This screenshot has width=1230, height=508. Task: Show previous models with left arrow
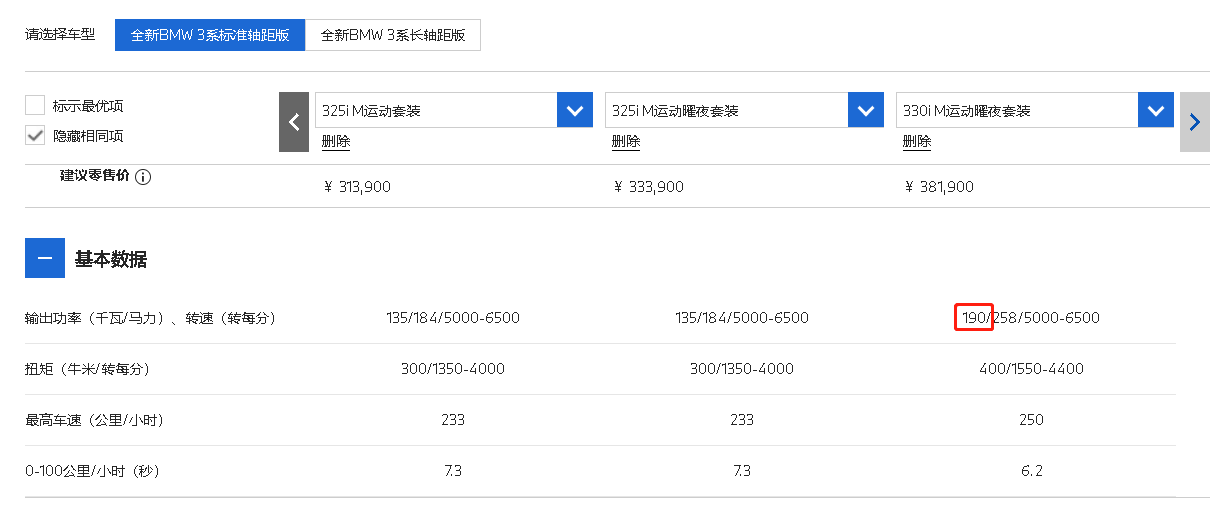coord(294,122)
